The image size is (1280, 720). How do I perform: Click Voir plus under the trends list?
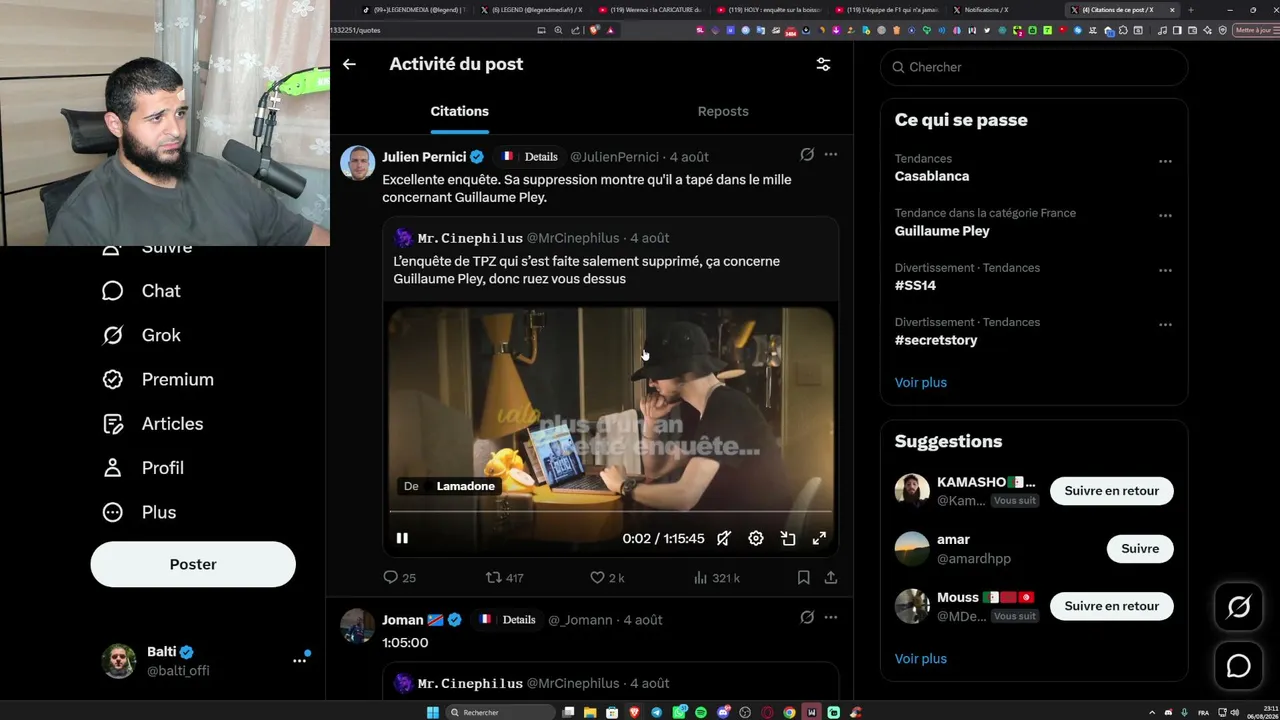921,383
